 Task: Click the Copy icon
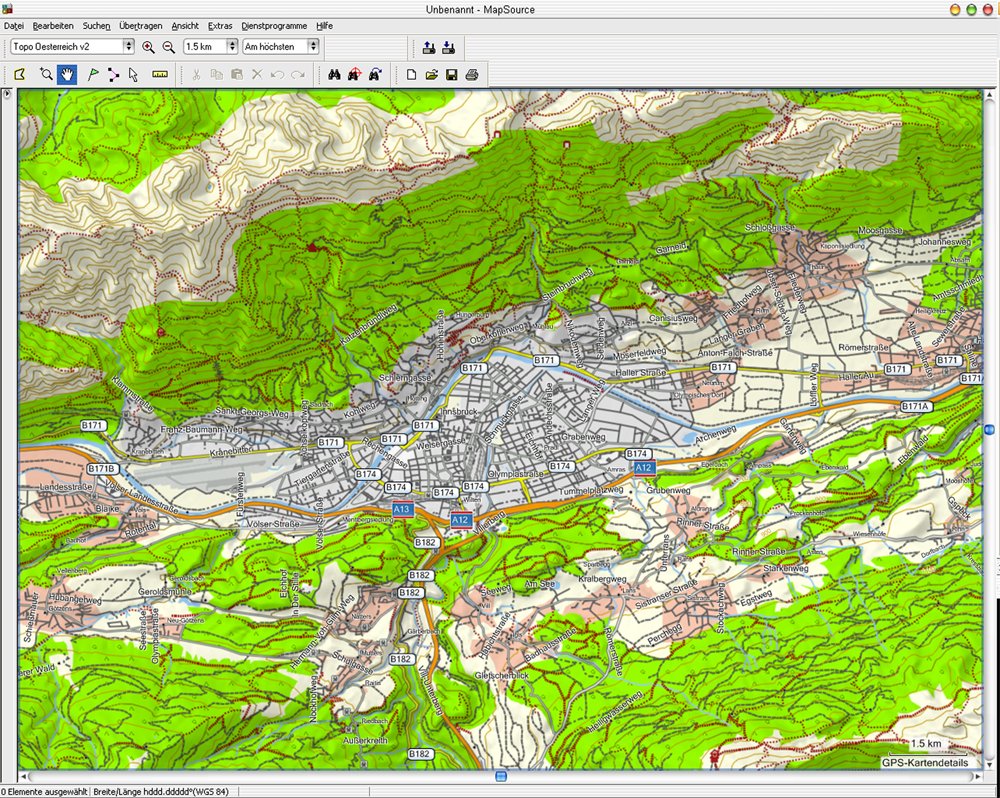point(217,75)
